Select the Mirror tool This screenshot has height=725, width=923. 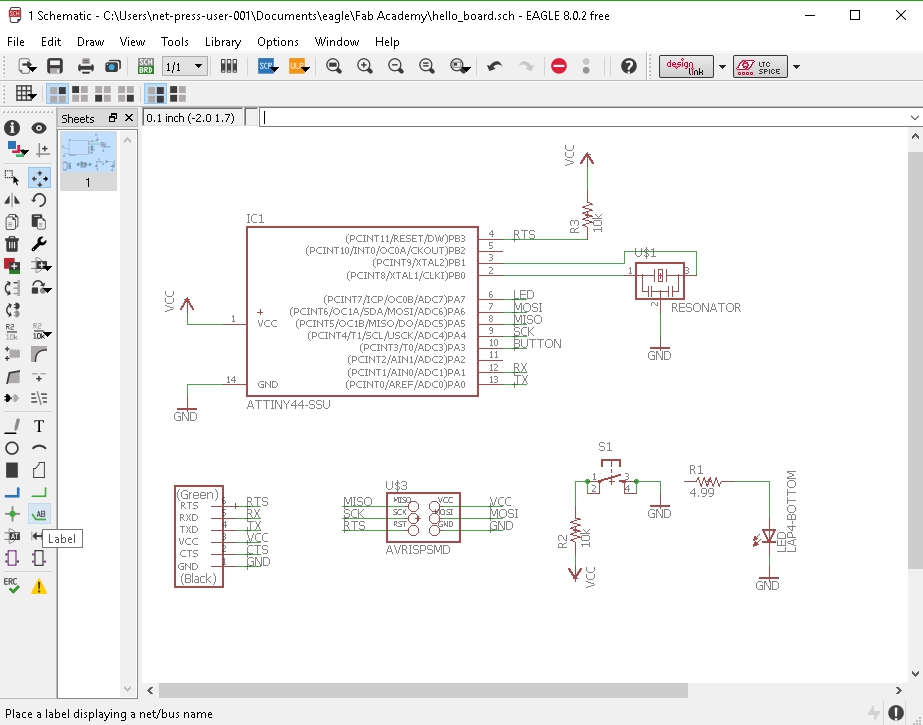12,200
